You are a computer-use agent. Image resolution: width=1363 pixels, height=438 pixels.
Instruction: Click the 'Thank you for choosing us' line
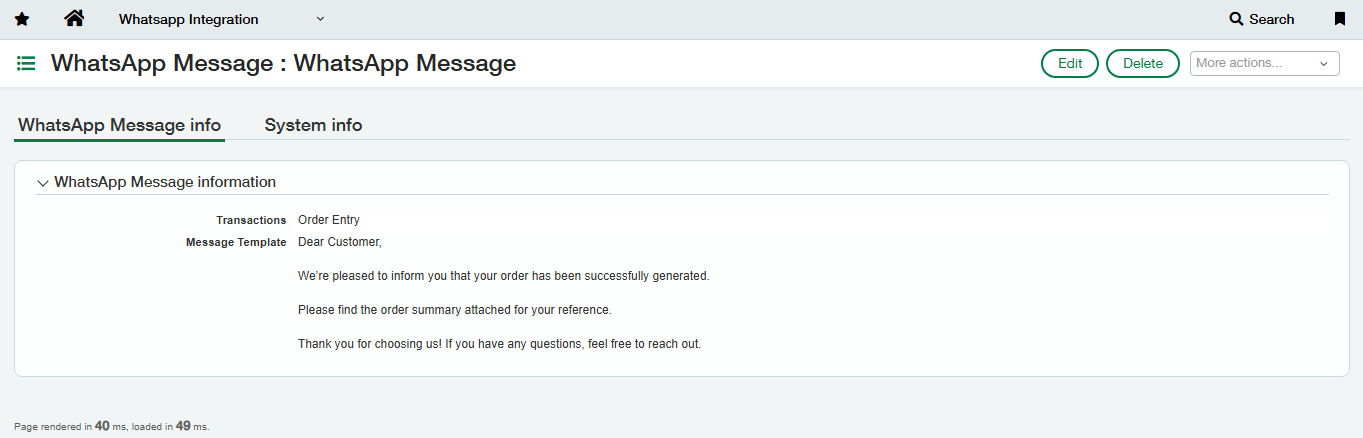tap(500, 344)
